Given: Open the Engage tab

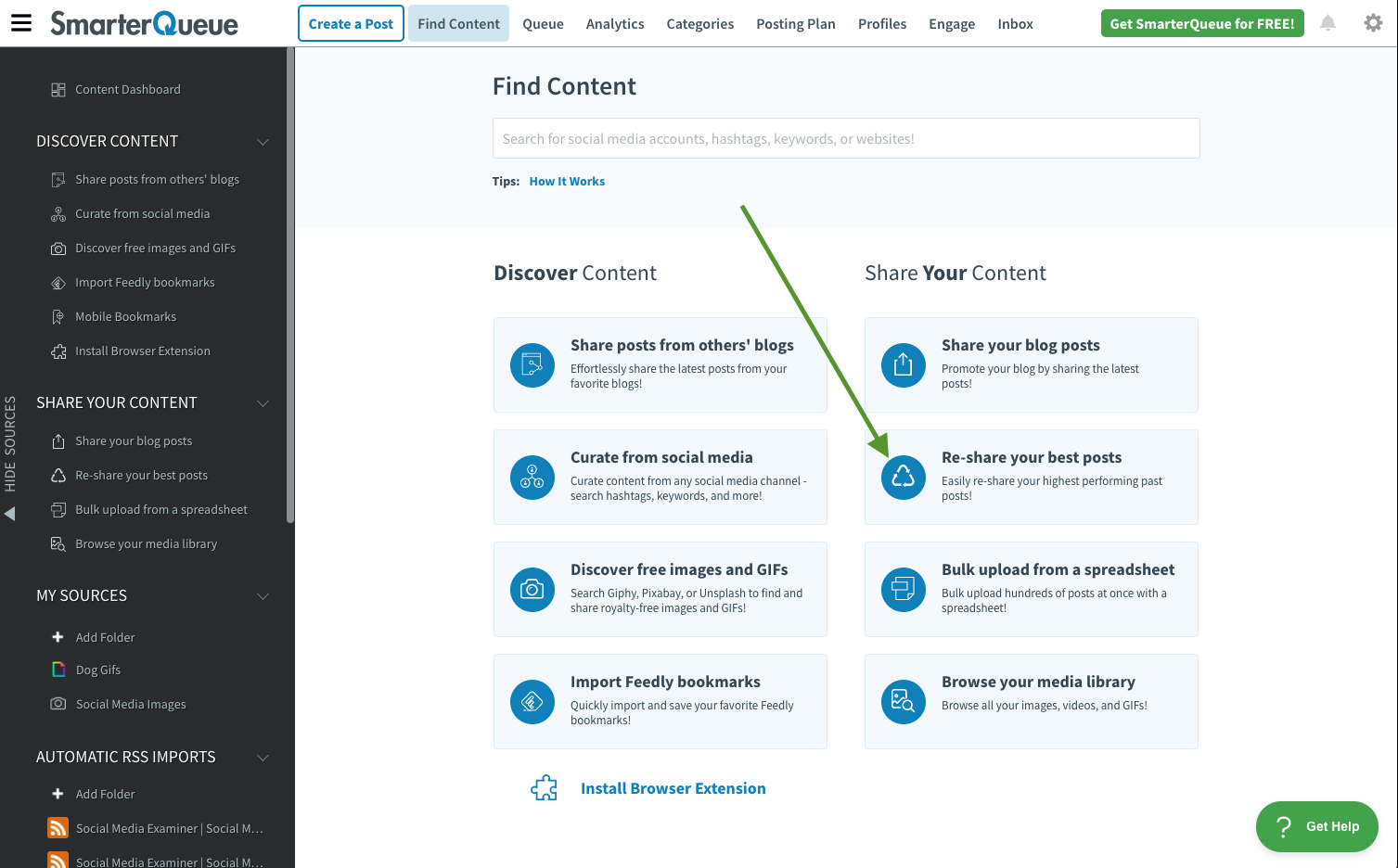Looking at the screenshot, I should coord(952,24).
